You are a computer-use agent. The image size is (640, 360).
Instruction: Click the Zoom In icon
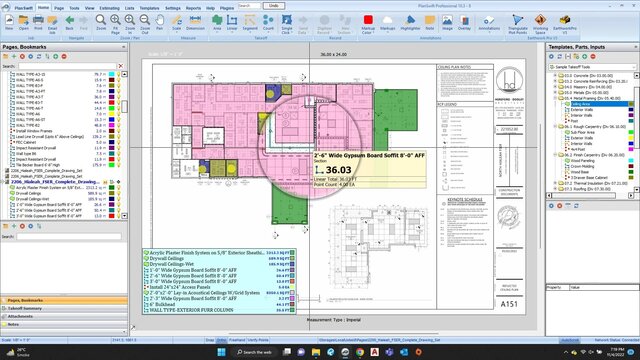click(130, 24)
